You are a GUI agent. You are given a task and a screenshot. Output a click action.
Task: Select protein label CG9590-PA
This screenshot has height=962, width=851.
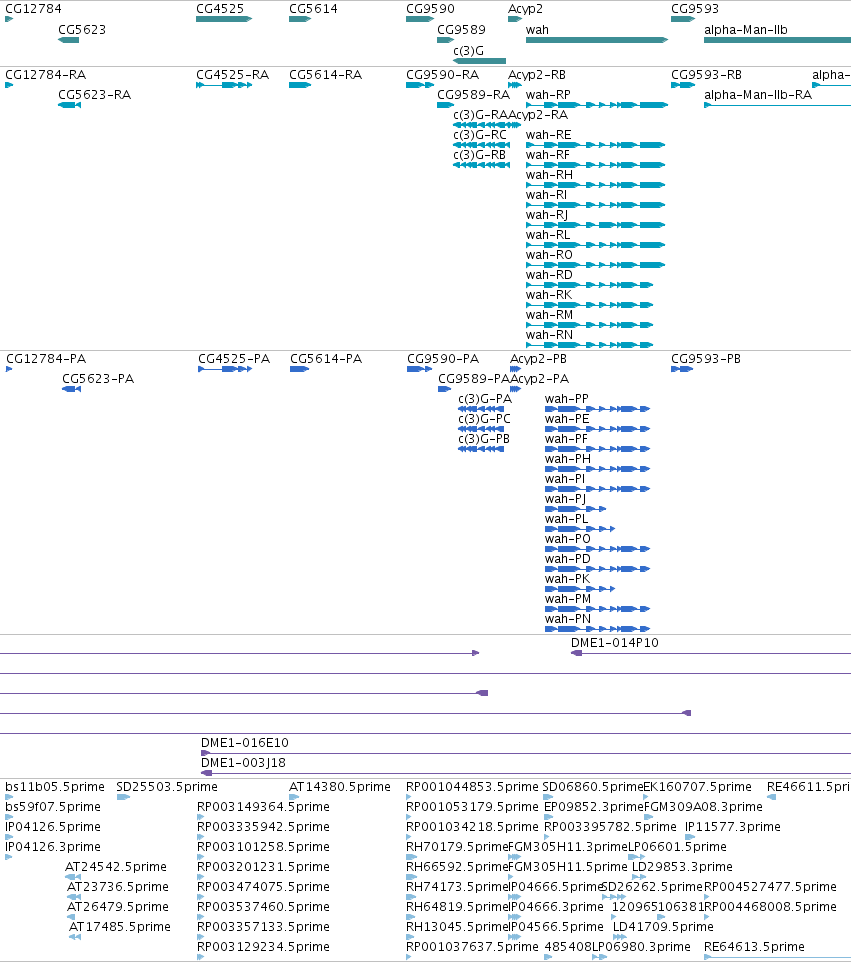443,359
